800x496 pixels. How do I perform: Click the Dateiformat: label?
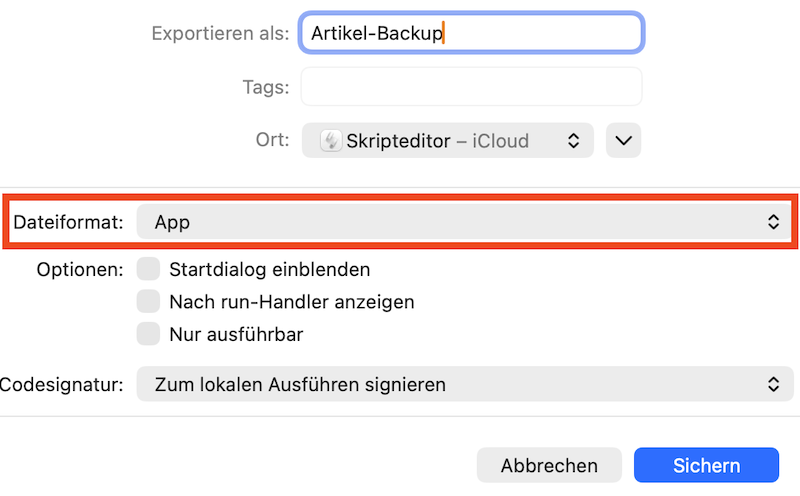[68, 222]
